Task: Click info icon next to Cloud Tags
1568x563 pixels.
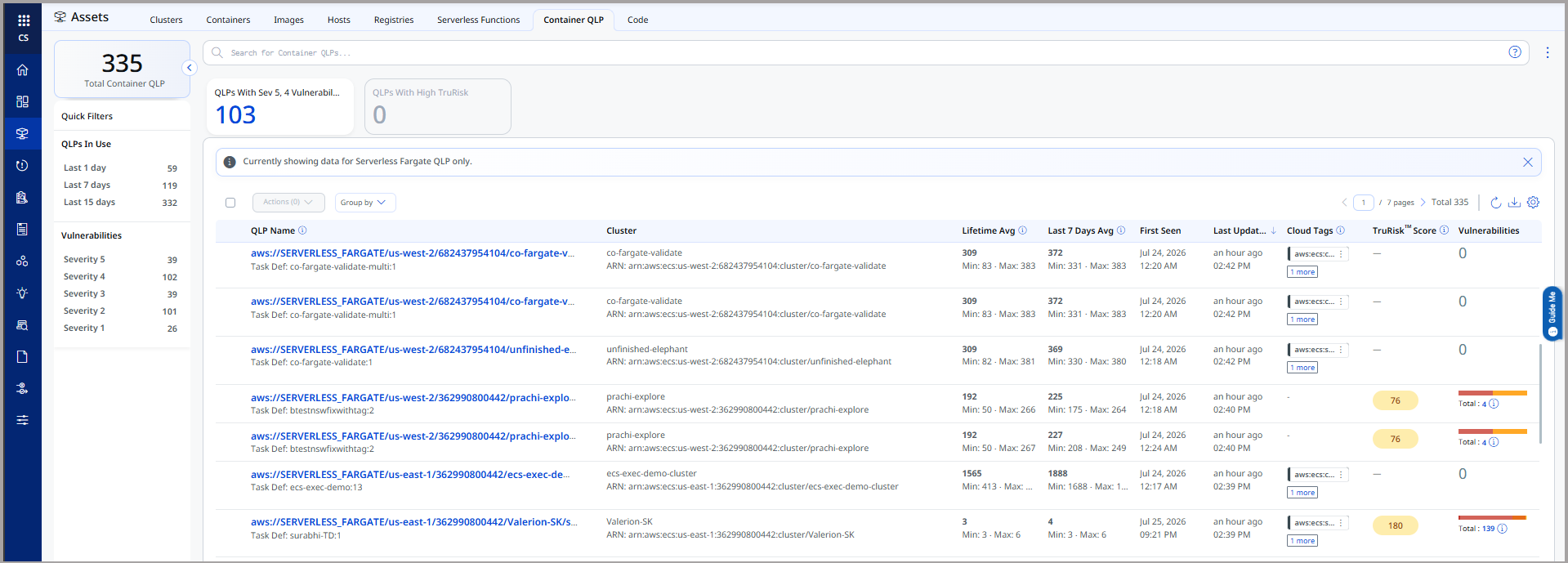Action: [x=1340, y=230]
